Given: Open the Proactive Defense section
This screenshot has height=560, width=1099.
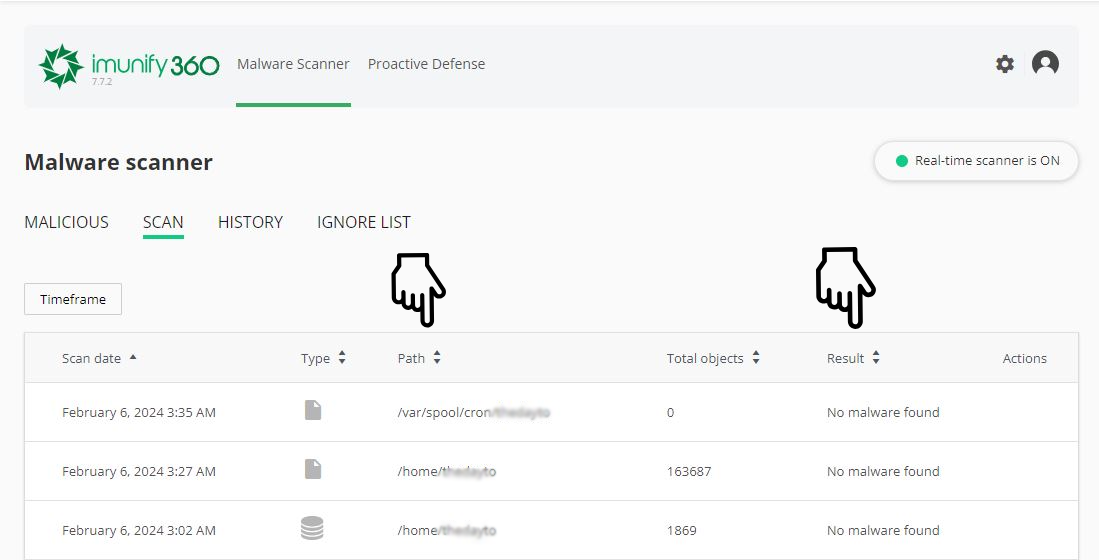Looking at the screenshot, I should (426, 64).
